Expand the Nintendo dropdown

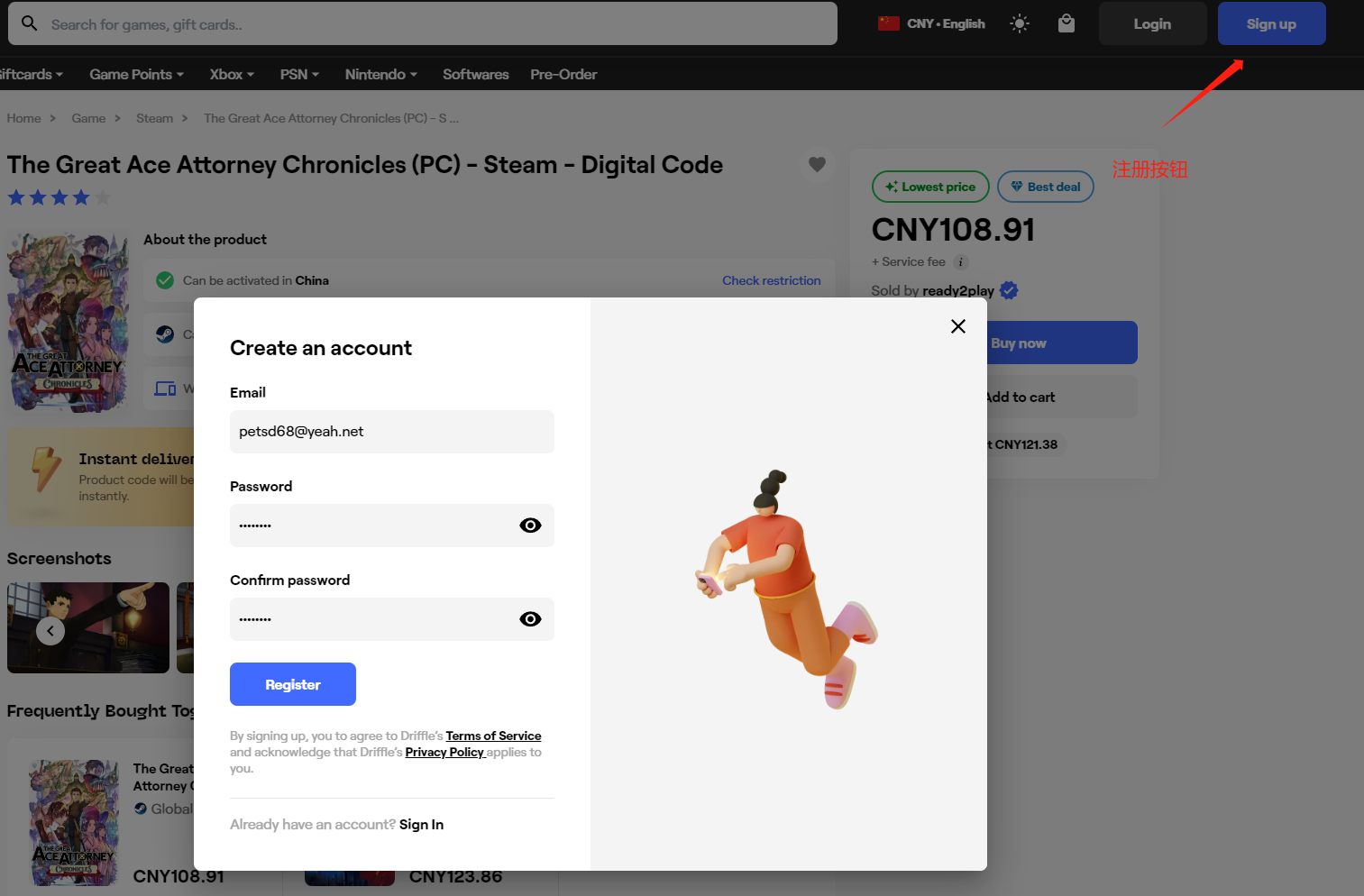[x=380, y=74]
